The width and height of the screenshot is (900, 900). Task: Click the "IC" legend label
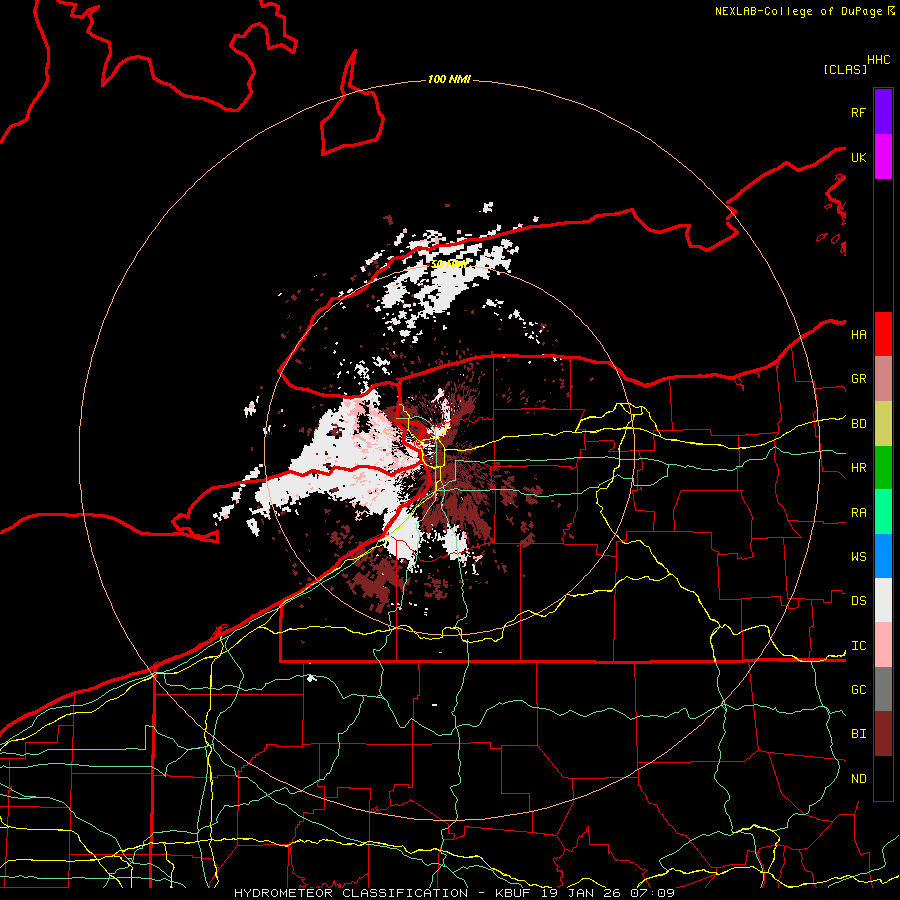point(858,646)
